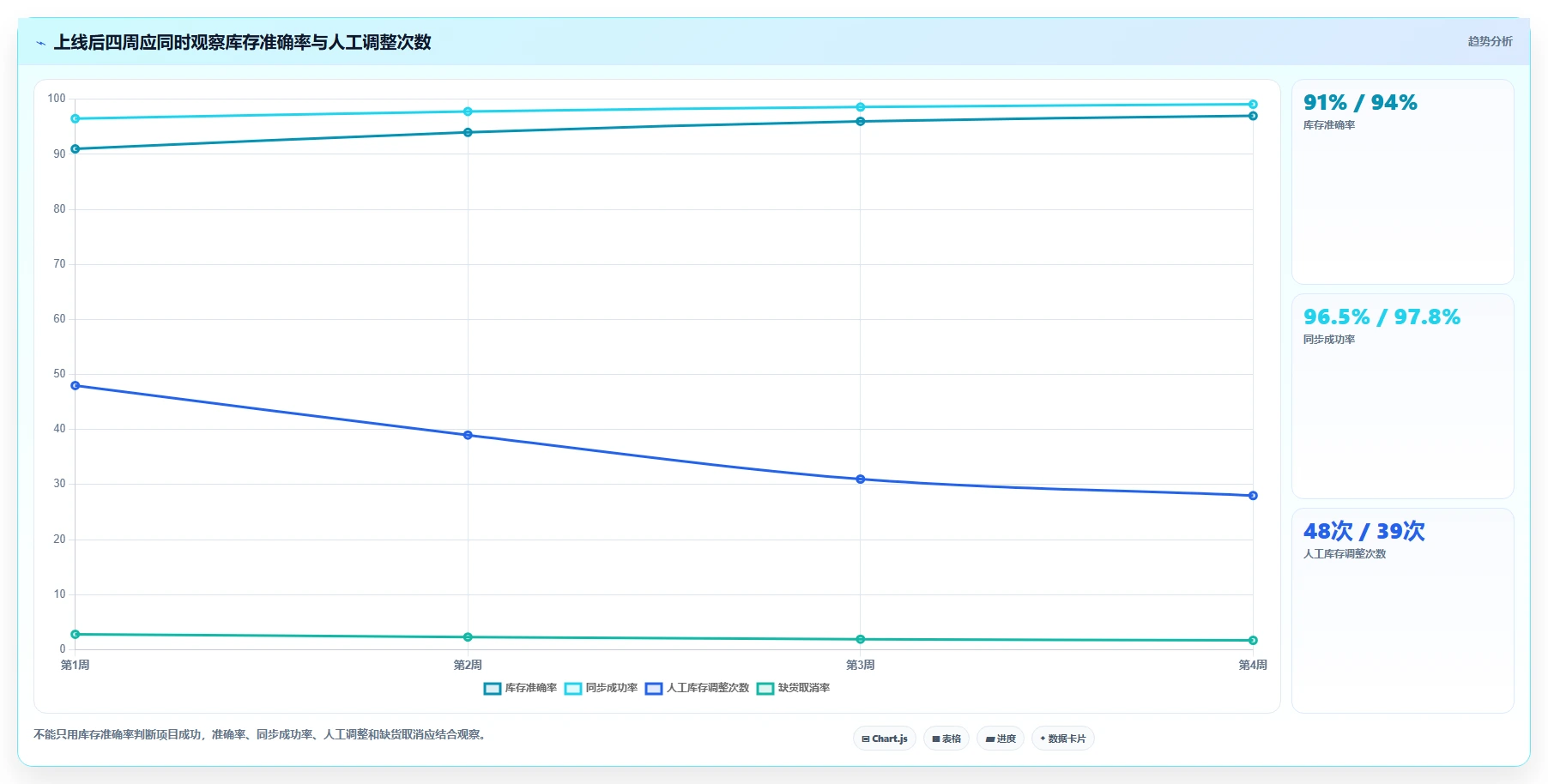
Task: Select 库存准确率 point at 第1周
Action: tap(76, 149)
